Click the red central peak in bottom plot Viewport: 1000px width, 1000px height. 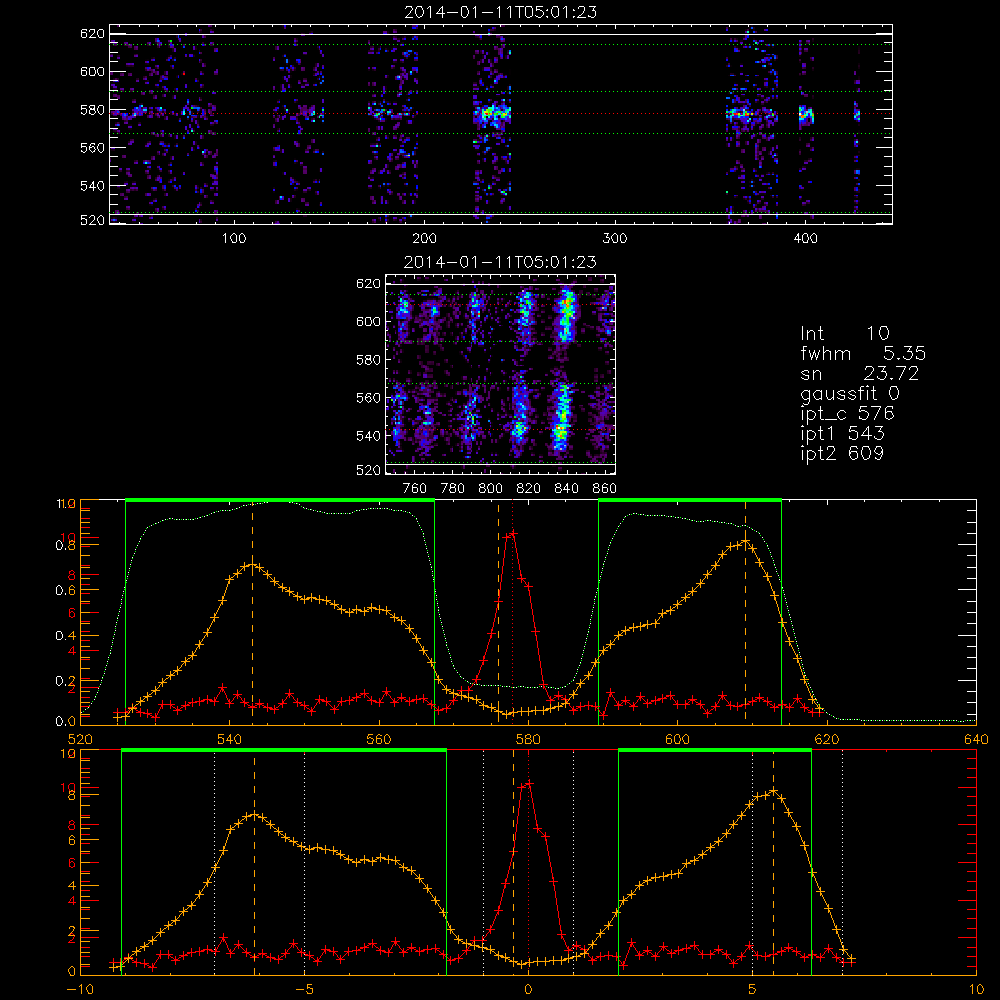[527, 784]
